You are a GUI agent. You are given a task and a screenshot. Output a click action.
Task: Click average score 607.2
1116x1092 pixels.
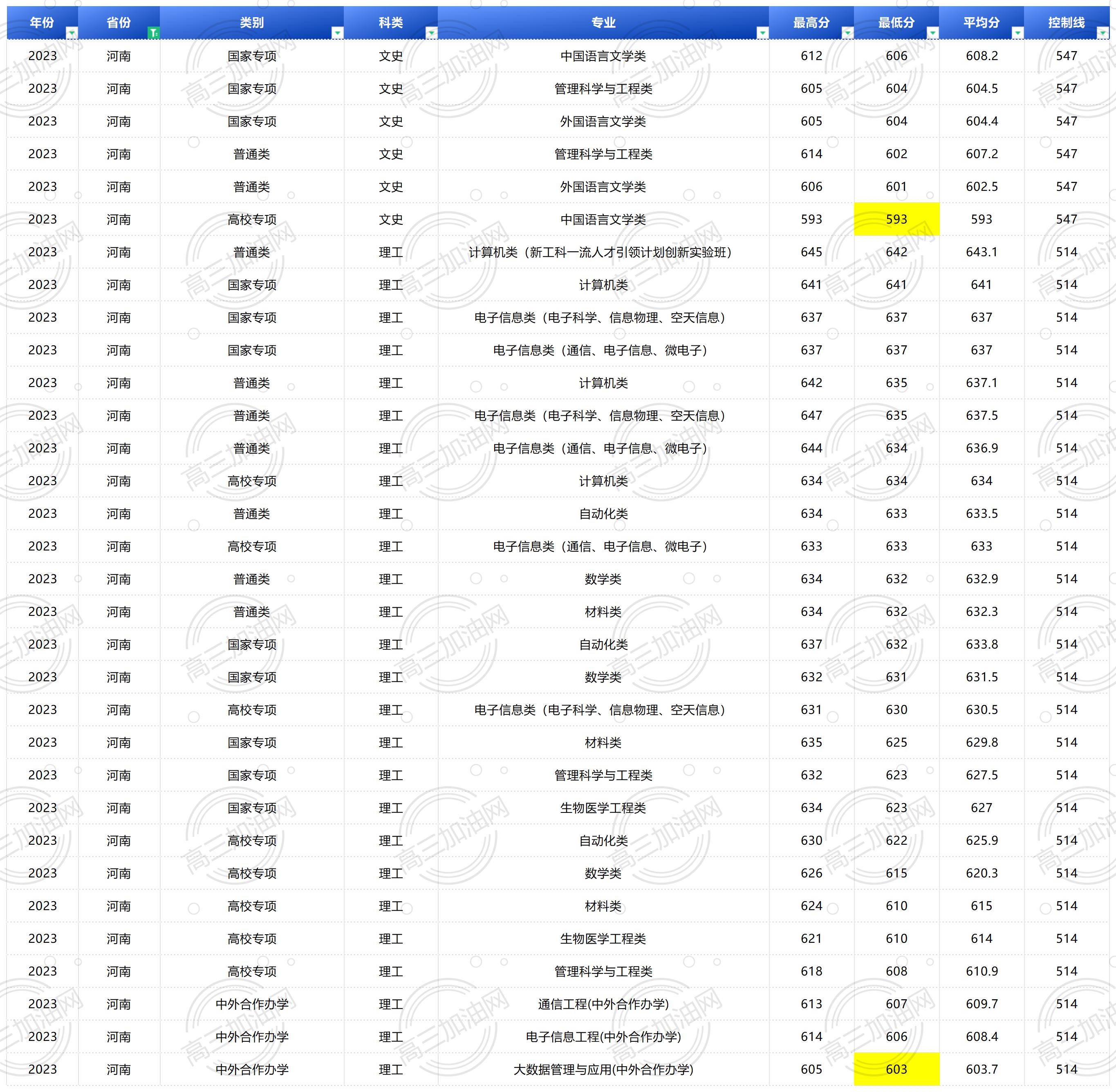981,154
